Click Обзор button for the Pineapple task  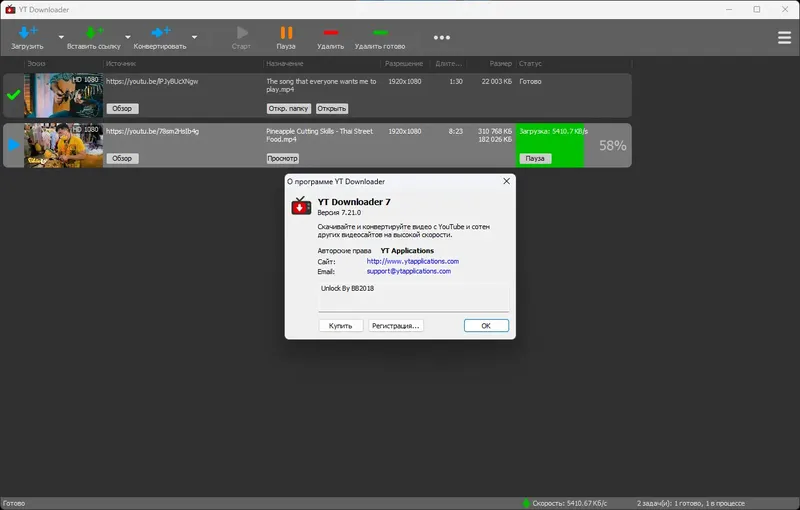[x=122, y=159]
